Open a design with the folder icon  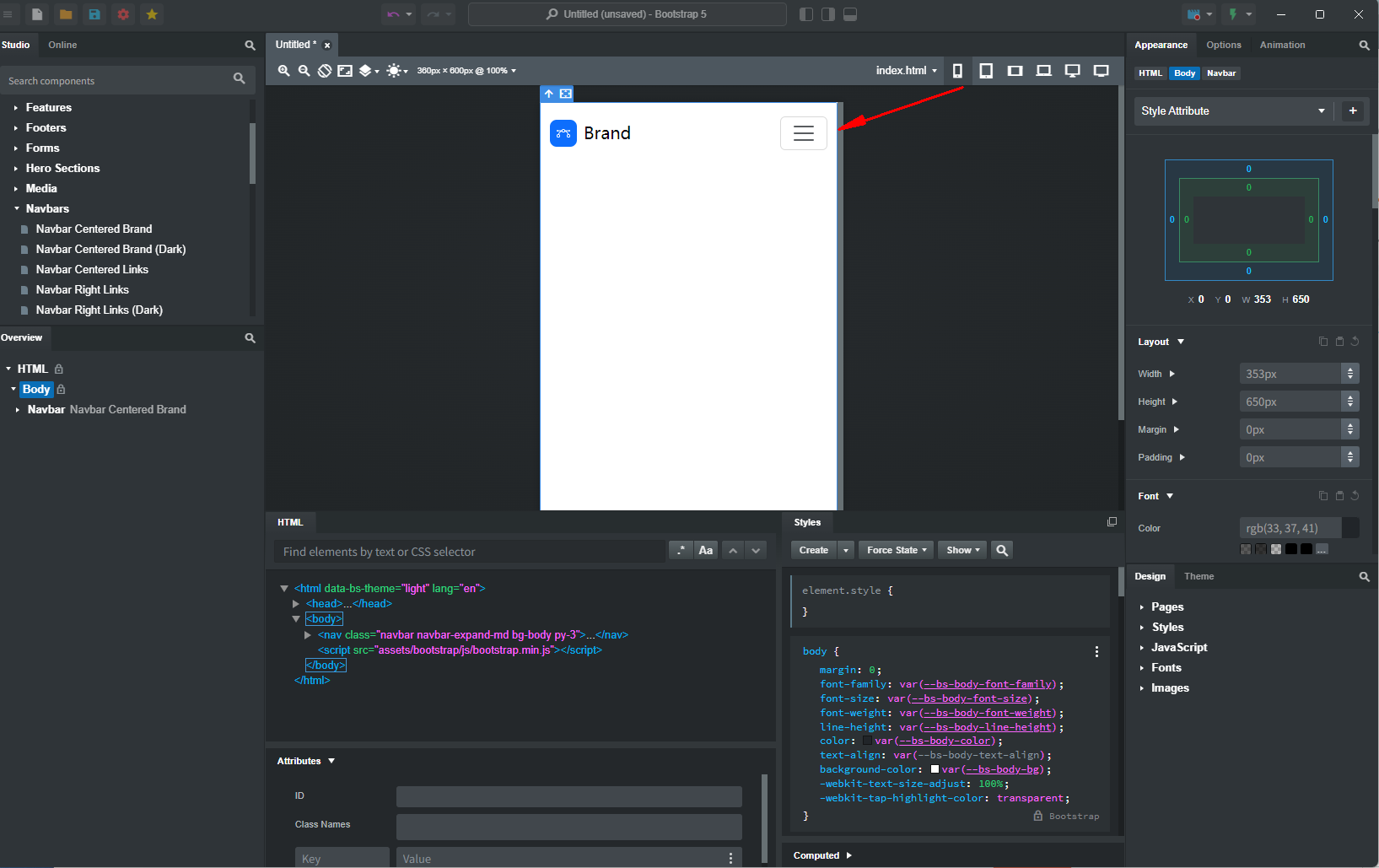click(66, 14)
